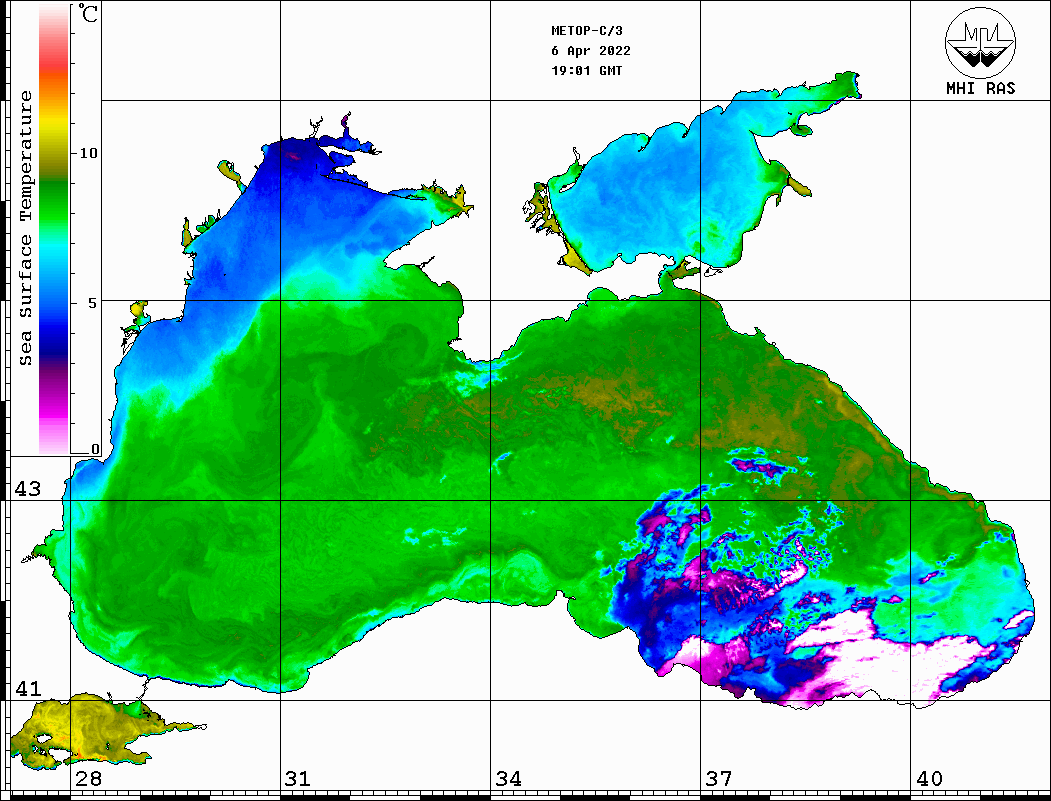Viewport: 1051px width, 801px height.
Task: Click longitude label '28'
Action: click(88, 778)
